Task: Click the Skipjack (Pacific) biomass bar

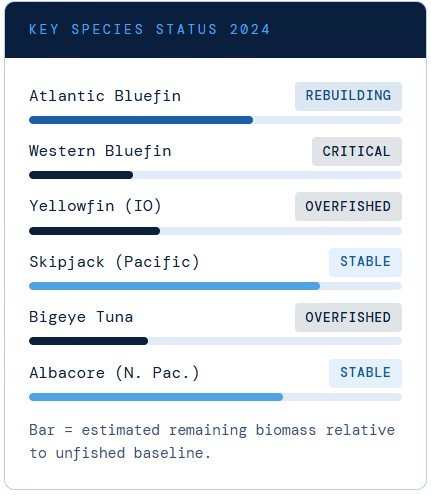Action: pos(215,286)
